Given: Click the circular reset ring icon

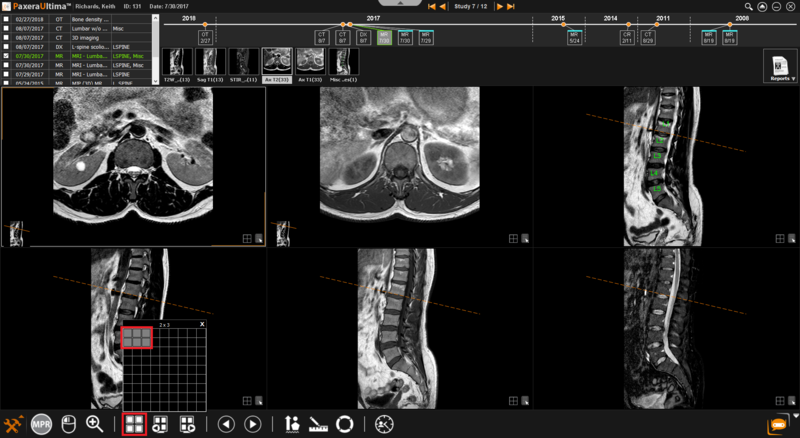Looking at the screenshot, I should tap(345, 424).
